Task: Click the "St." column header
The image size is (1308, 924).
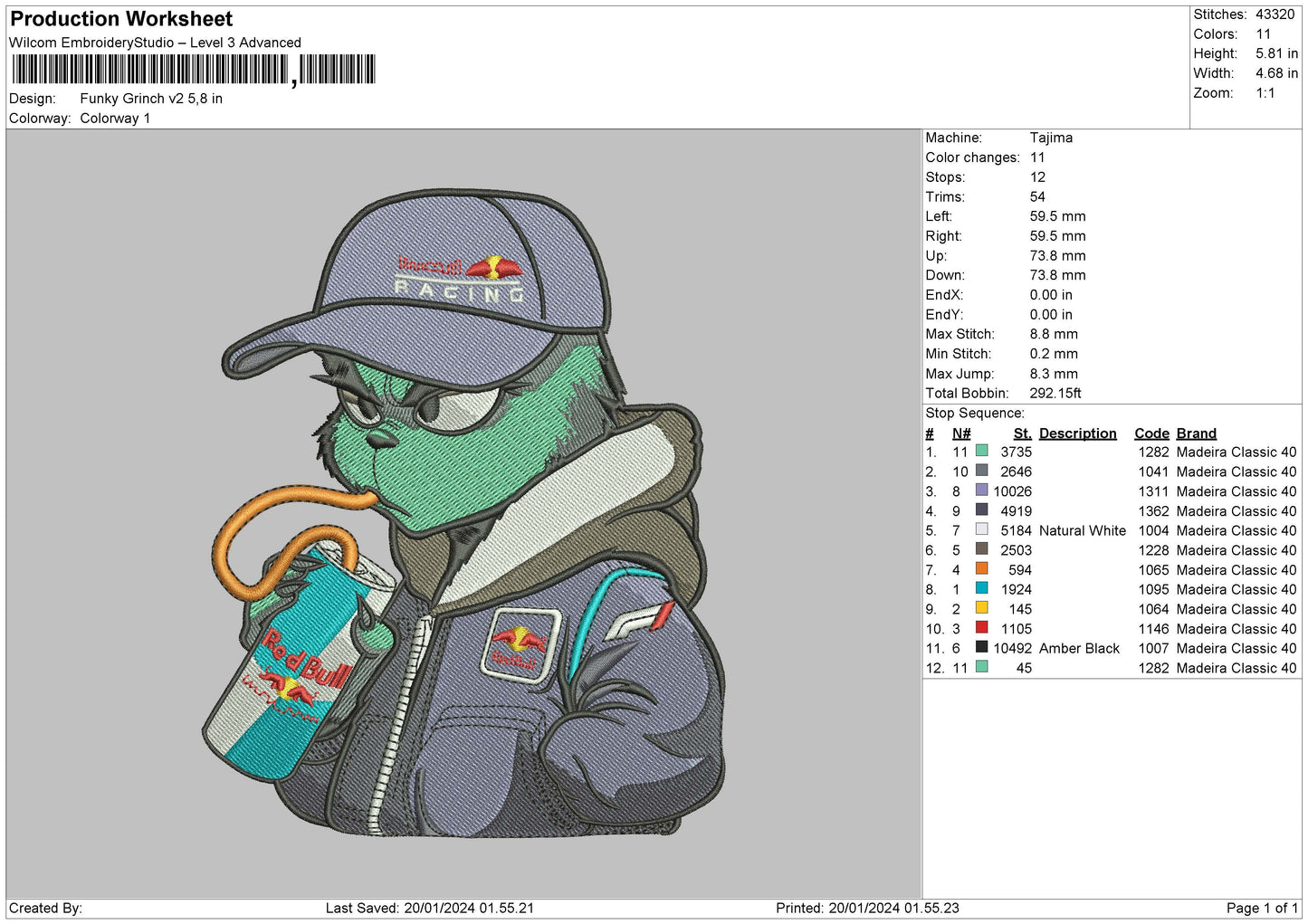Action: click(1023, 433)
